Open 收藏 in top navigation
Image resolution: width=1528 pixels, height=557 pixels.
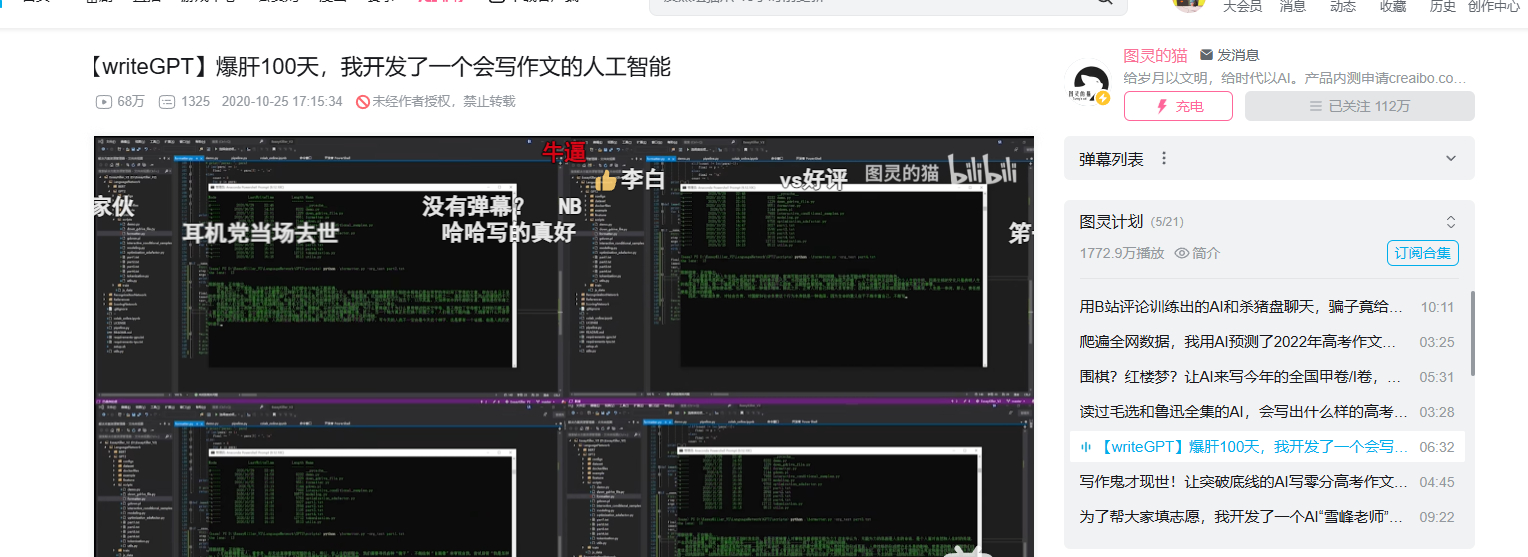pyautogui.click(x=1393, y=6)
